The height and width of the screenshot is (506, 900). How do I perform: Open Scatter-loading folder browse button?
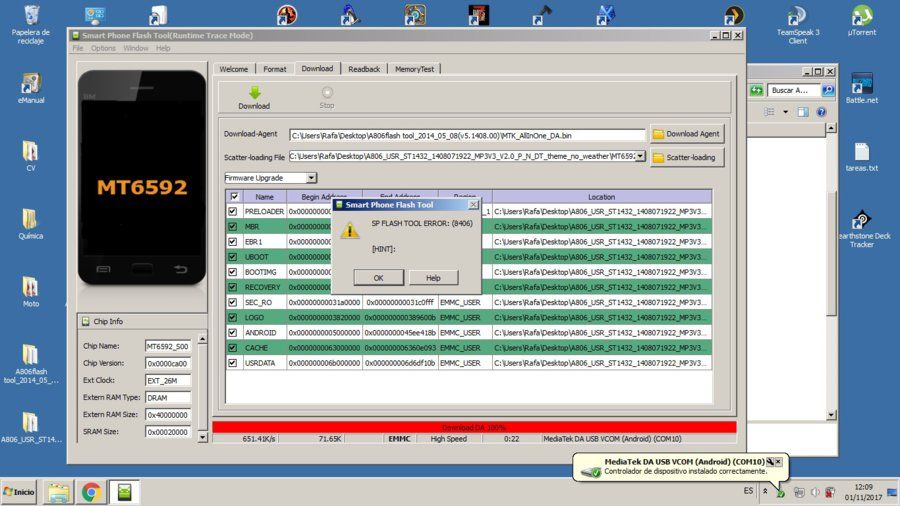(687, 157)
